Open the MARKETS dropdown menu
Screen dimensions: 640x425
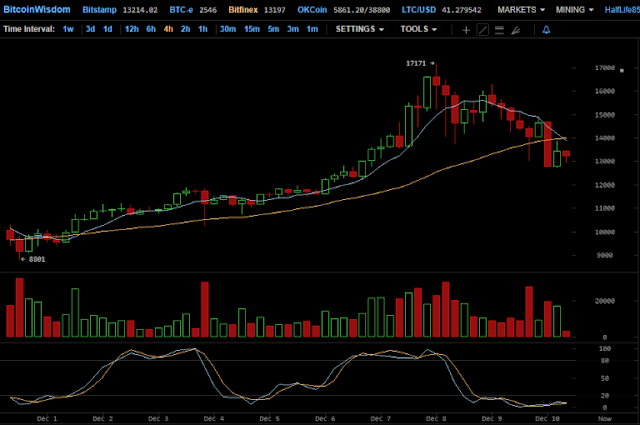click(x=521, y=10)
